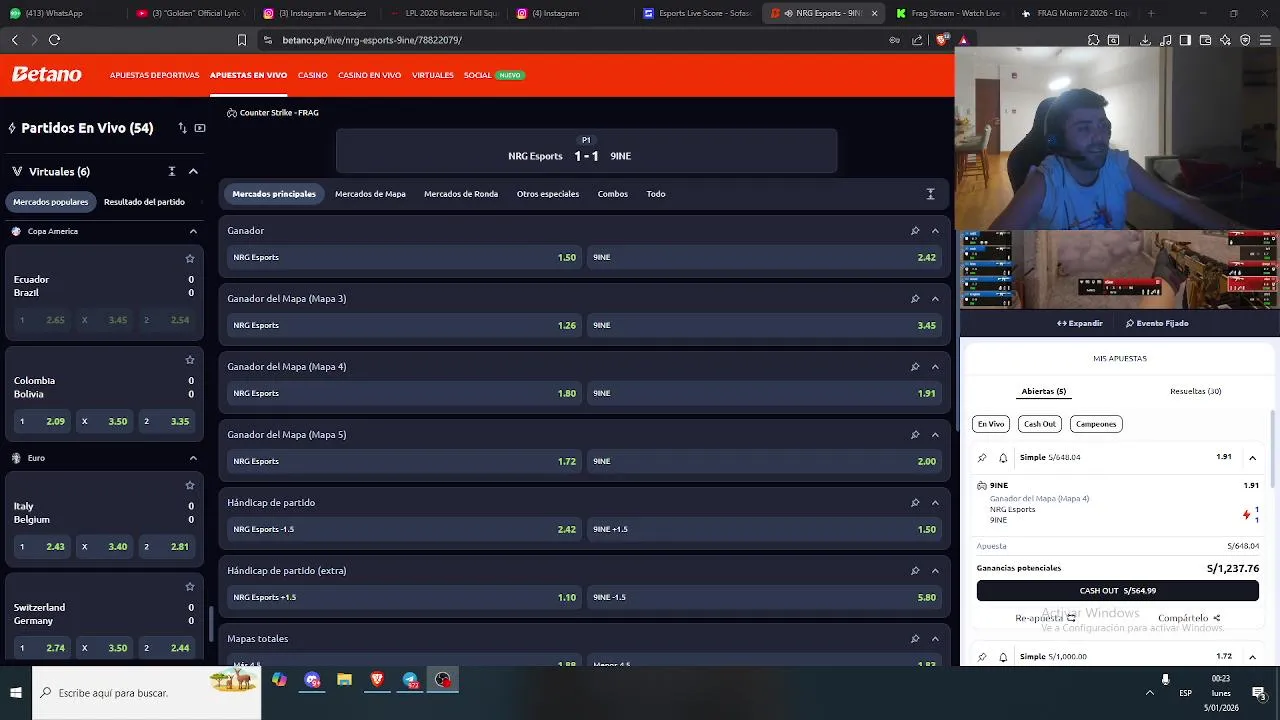The width and height of the screenshot is (1280, 720).
Task: Collapse the Simple S/648.04 bet card
Action: [x=1252, y=458]
